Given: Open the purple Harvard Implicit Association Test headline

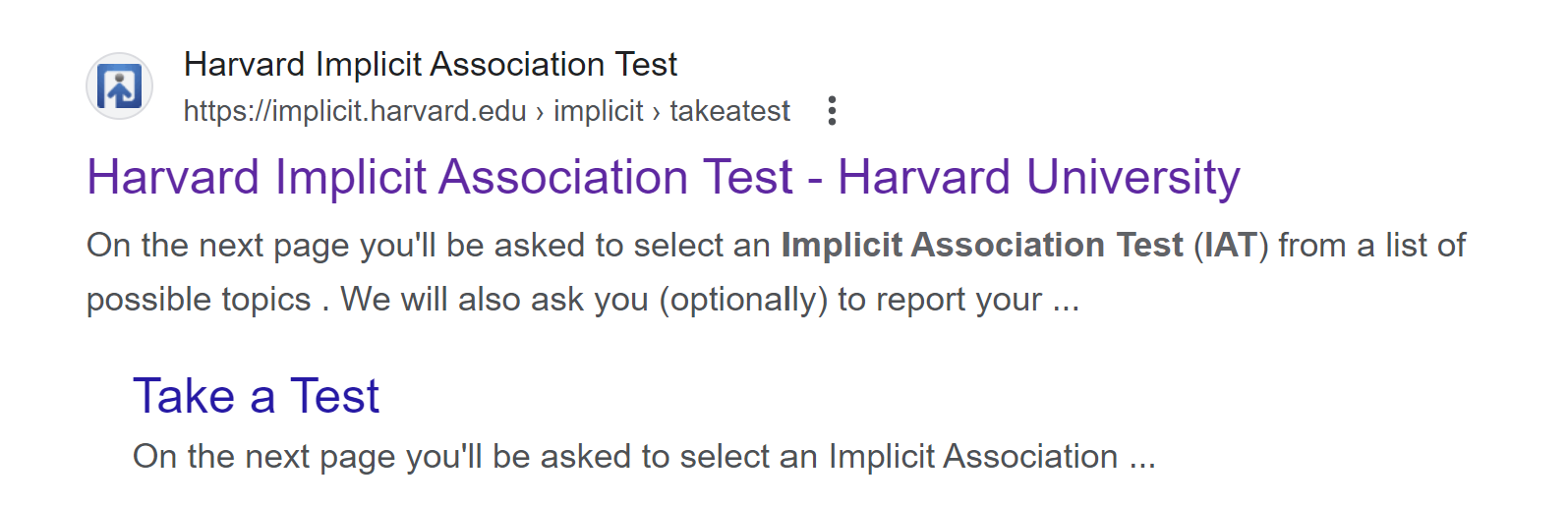Looking at the screenshot, I should click(663, 178).
